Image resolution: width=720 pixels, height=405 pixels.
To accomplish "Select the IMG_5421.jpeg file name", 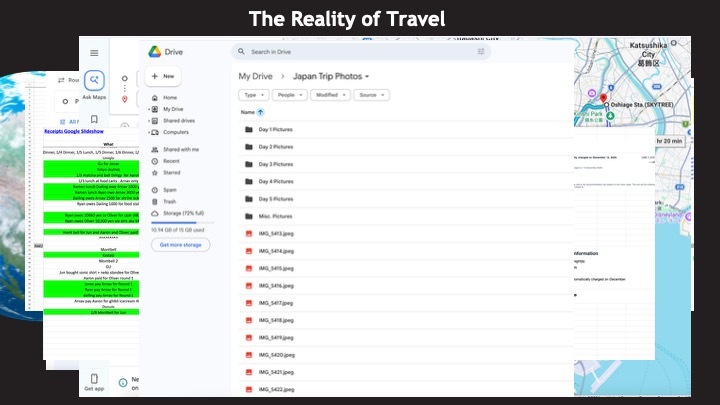I will click(x=276, y=372).
